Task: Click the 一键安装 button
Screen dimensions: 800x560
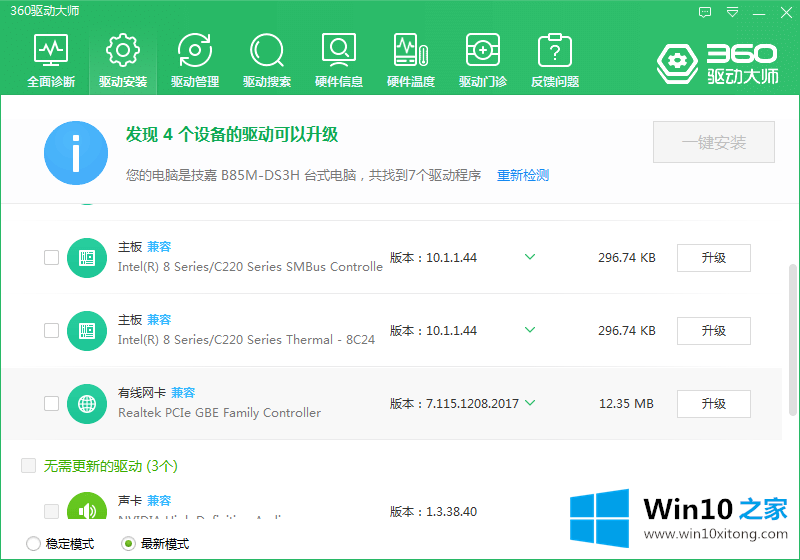Action: (714, 142)
